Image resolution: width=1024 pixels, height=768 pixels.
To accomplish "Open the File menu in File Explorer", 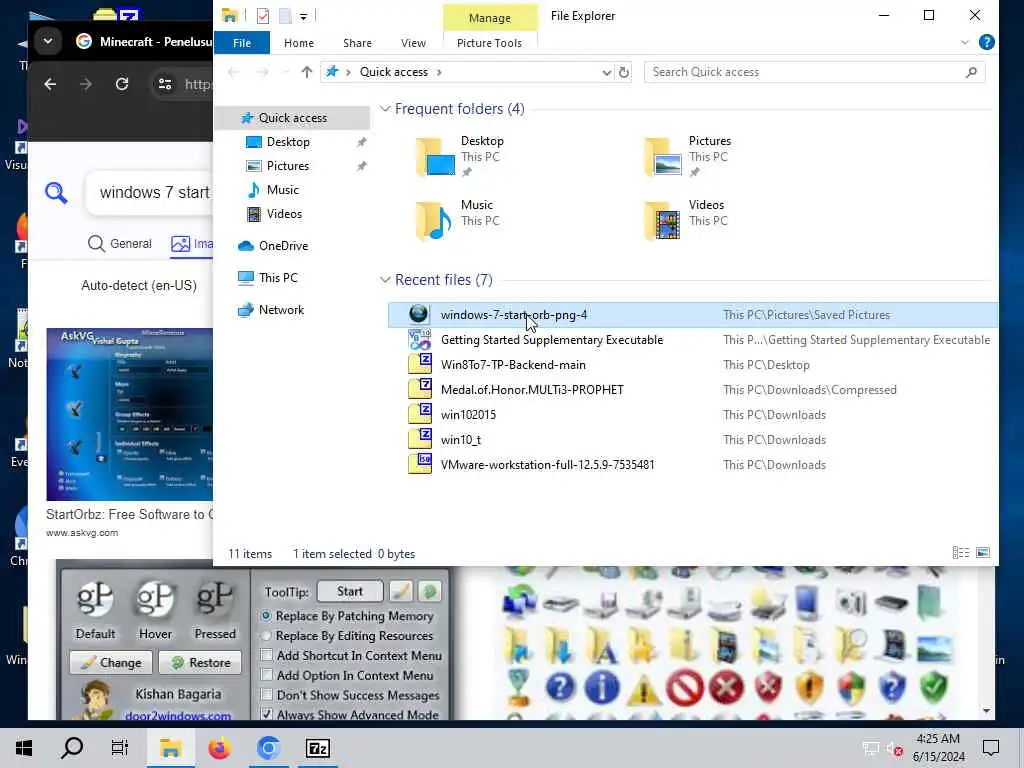I will (242, 43).
